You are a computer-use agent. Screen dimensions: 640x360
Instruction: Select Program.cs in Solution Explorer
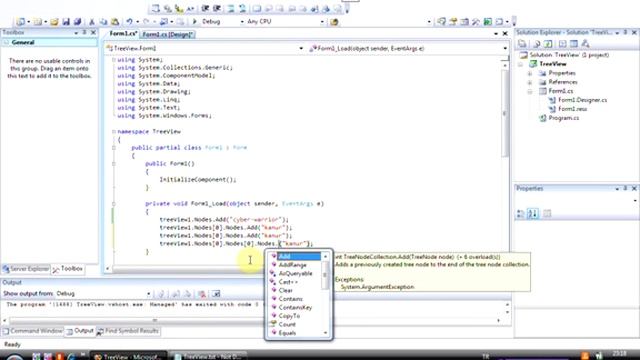click(x=564, y=118)
